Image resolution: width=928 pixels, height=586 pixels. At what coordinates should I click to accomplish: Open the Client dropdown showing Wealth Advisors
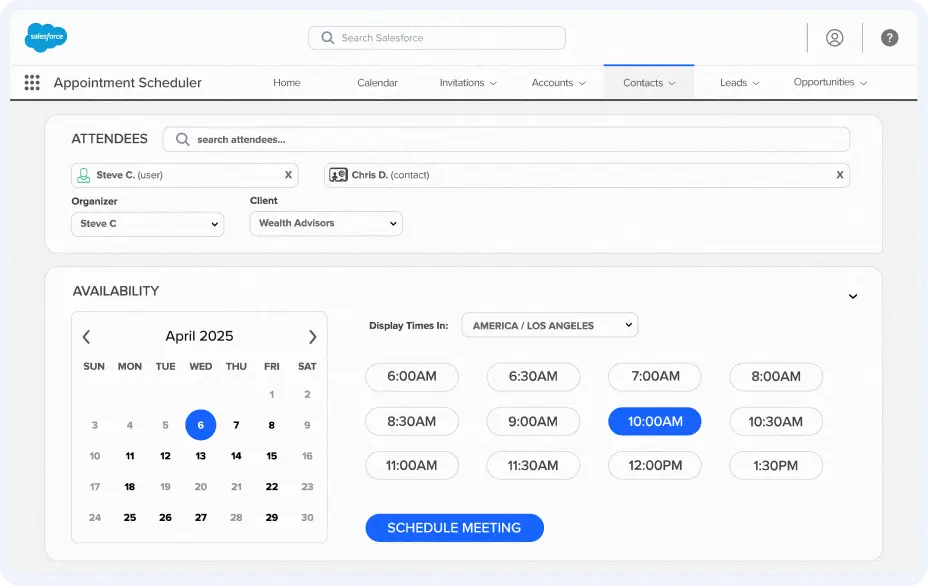(325, 224)
